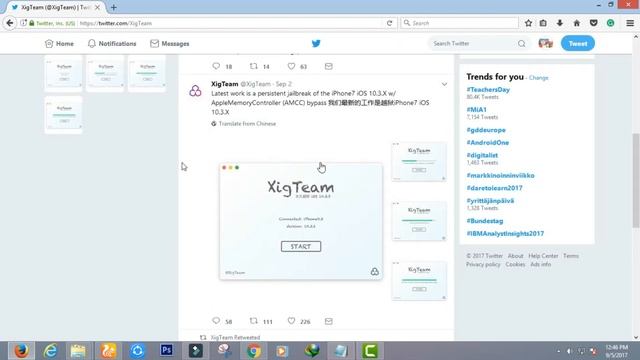Open the About footer link

(x=515, y=256)
